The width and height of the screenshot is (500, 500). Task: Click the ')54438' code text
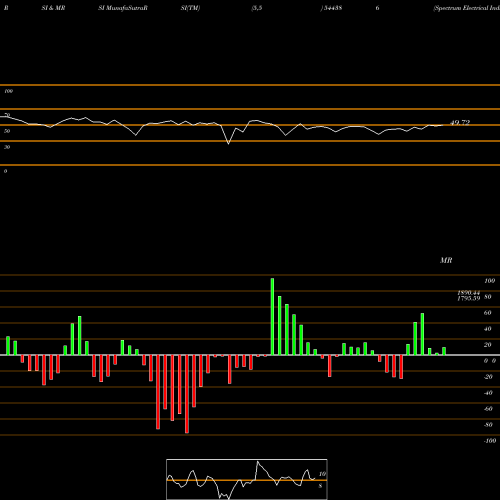[331, 8]
